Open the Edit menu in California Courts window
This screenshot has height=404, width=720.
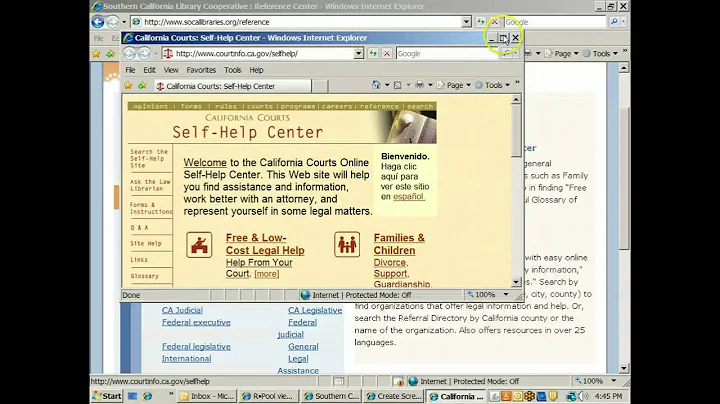tap(149, 70)
